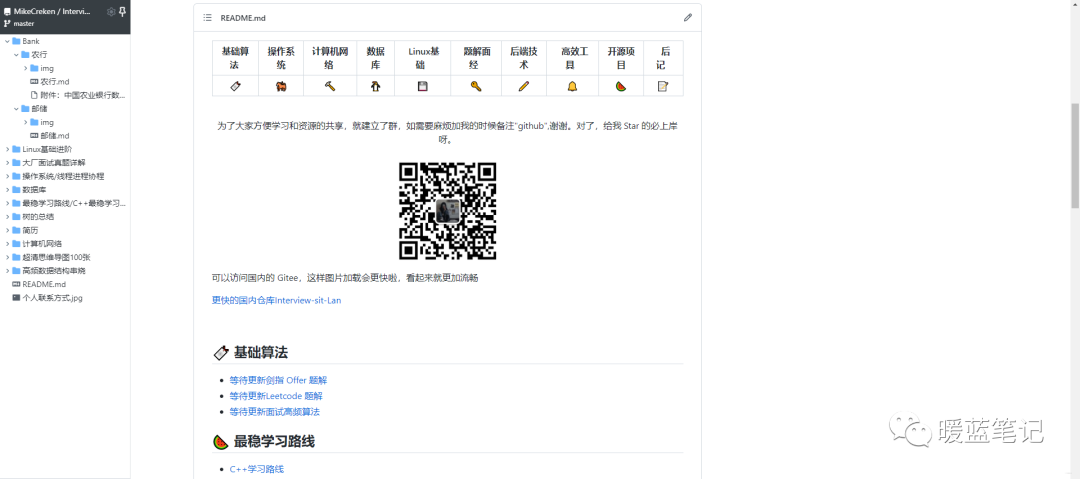Expand the img folder under 农行
This screenshot has height=479, width=1080.
pos(25,68)
